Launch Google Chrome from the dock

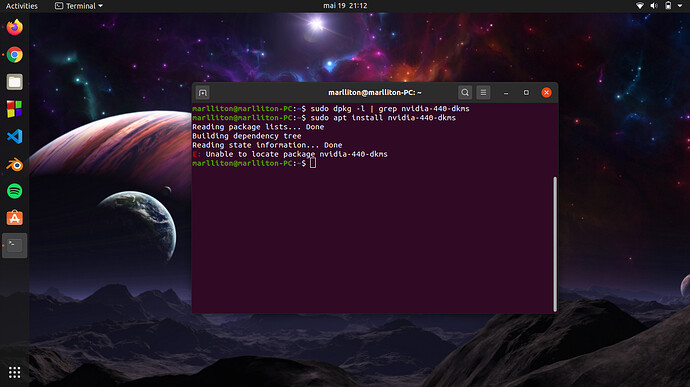coord(15,55)
